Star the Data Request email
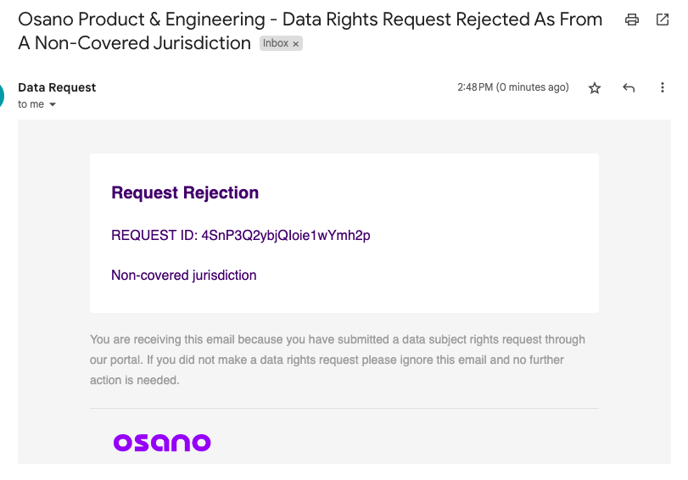The image size is (688, 480). [595, 88]
